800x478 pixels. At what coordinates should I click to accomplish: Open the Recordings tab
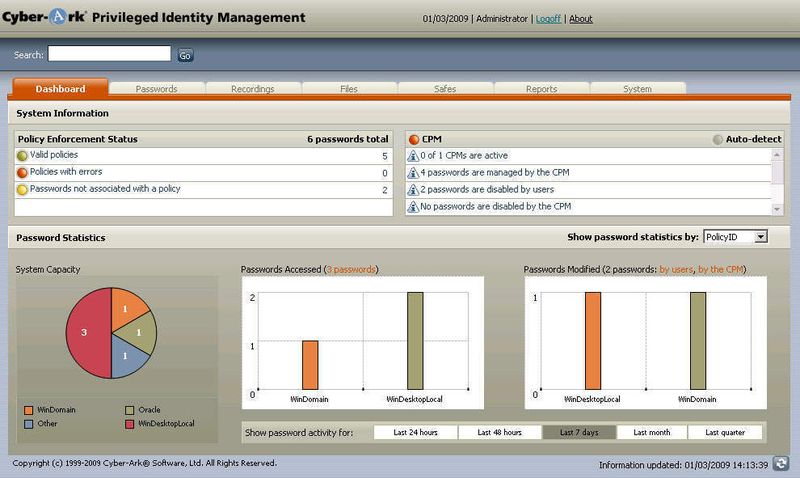click(253, 89)
